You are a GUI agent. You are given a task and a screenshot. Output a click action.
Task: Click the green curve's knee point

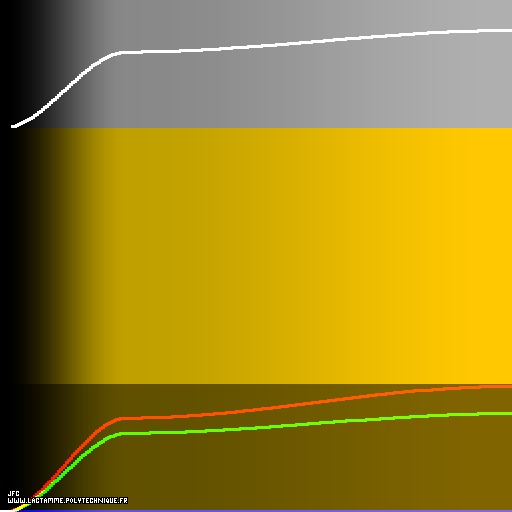[120, 433]
